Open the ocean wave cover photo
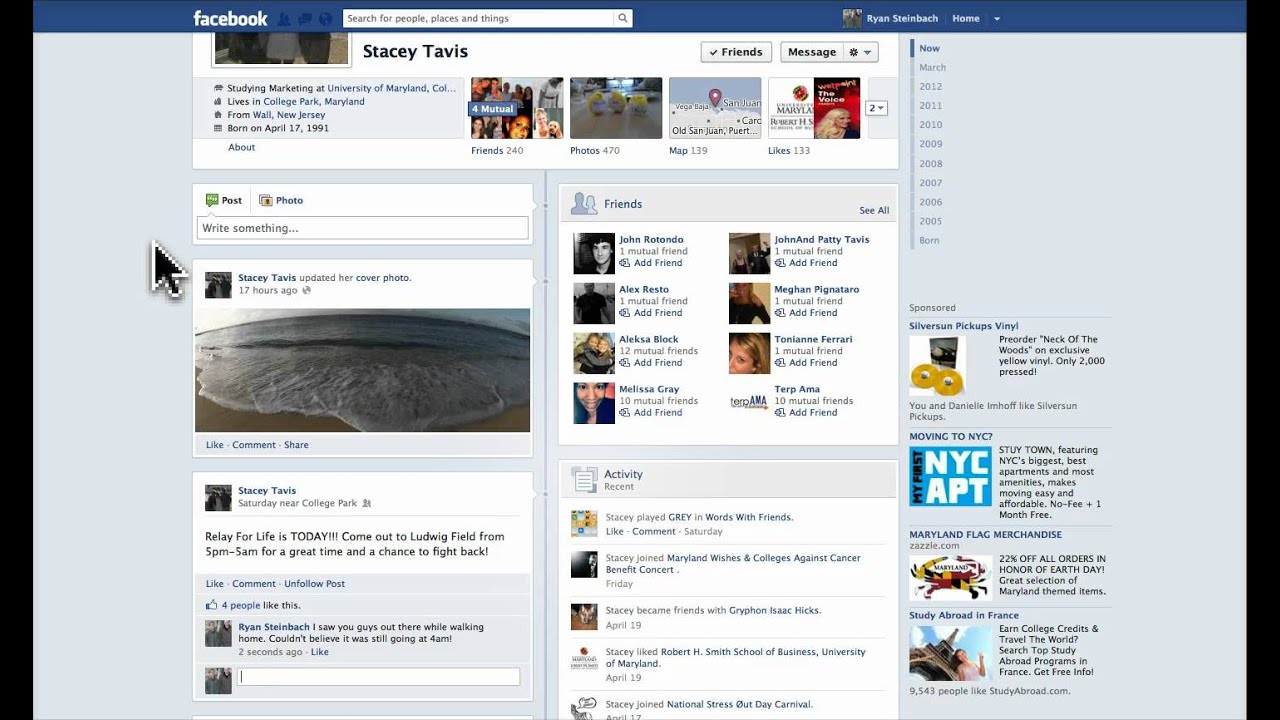 pos(362,370)
